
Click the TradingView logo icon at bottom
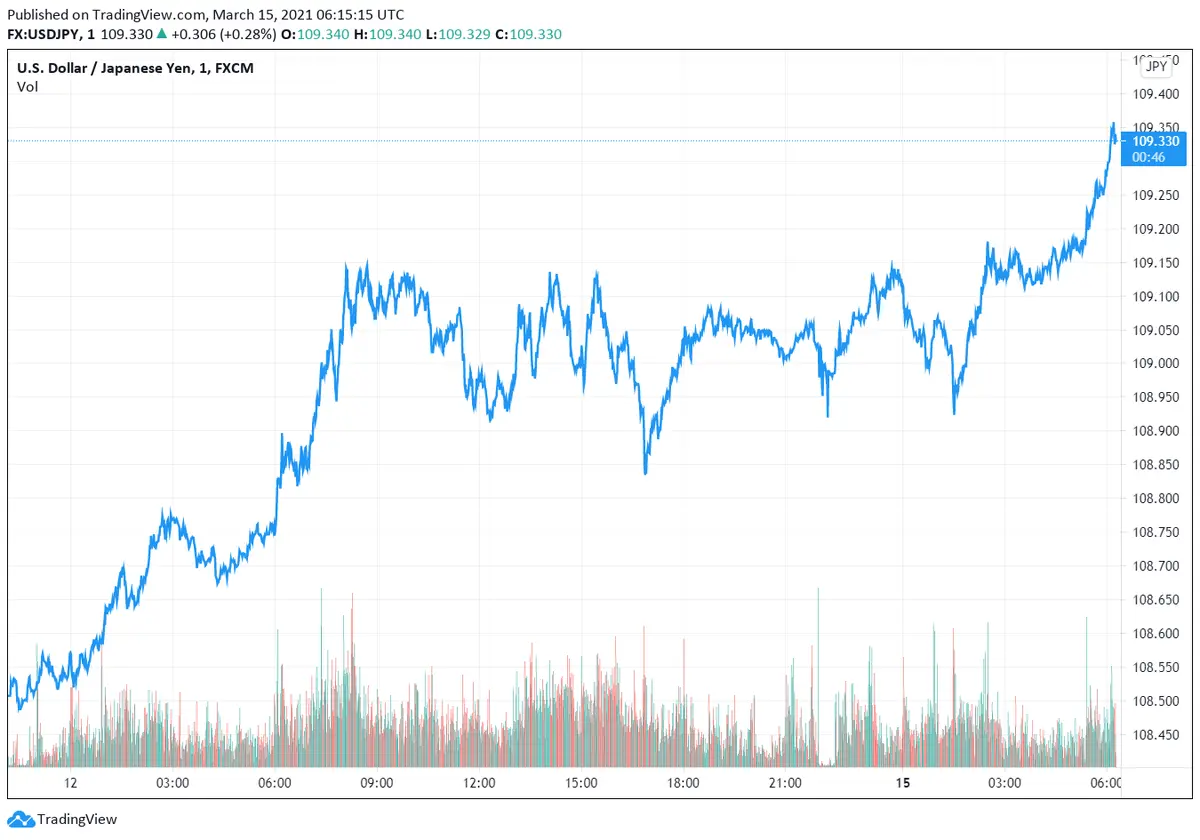(x=20, y=819)
